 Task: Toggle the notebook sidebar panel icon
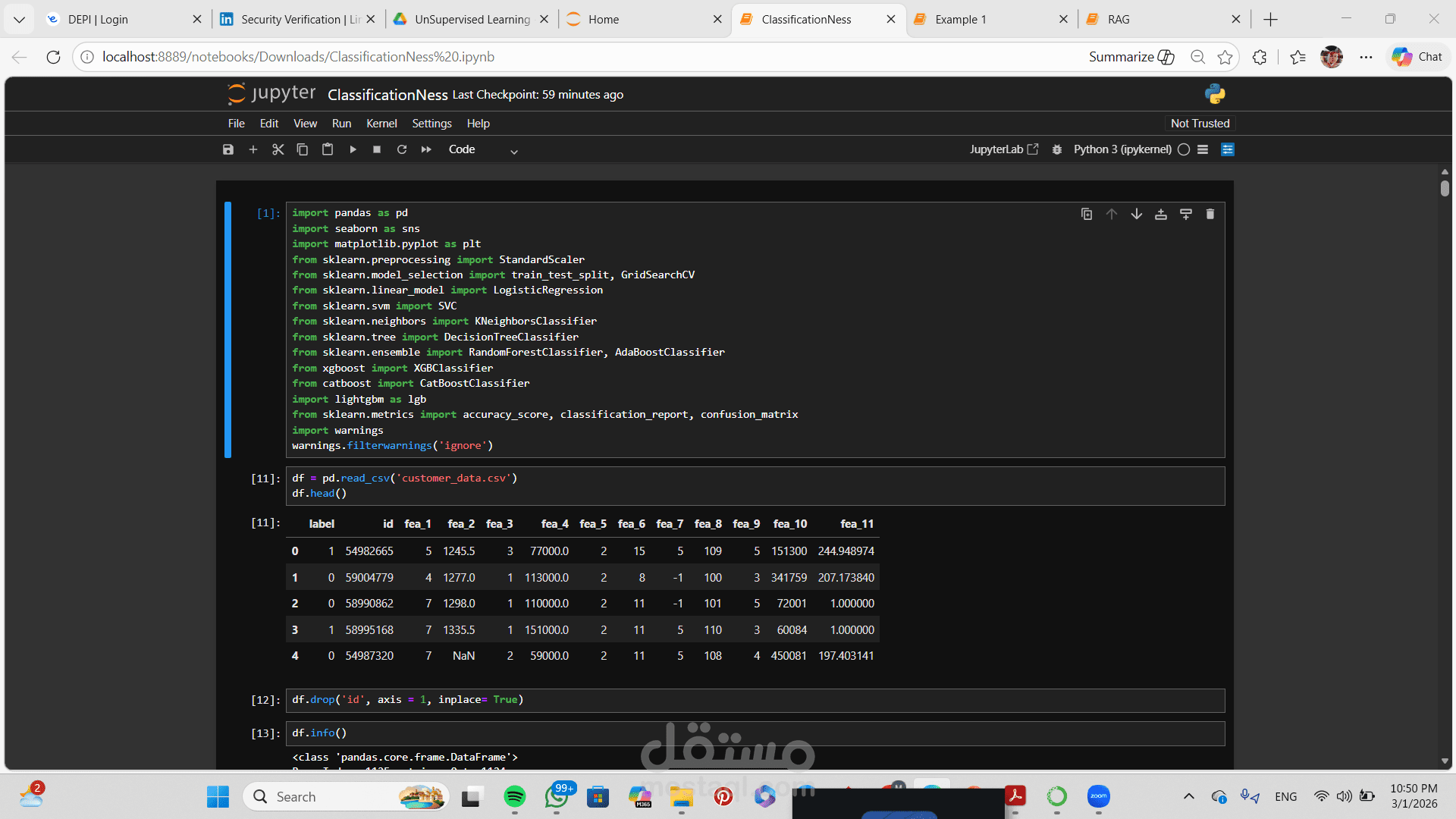coord(1228,149)
